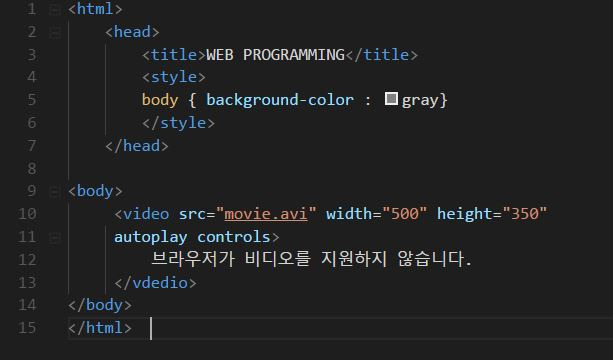Image resolution: width=613 pixels, height=360 pixels.
Task: Click the closing head tag
Action: click(137, 146)
